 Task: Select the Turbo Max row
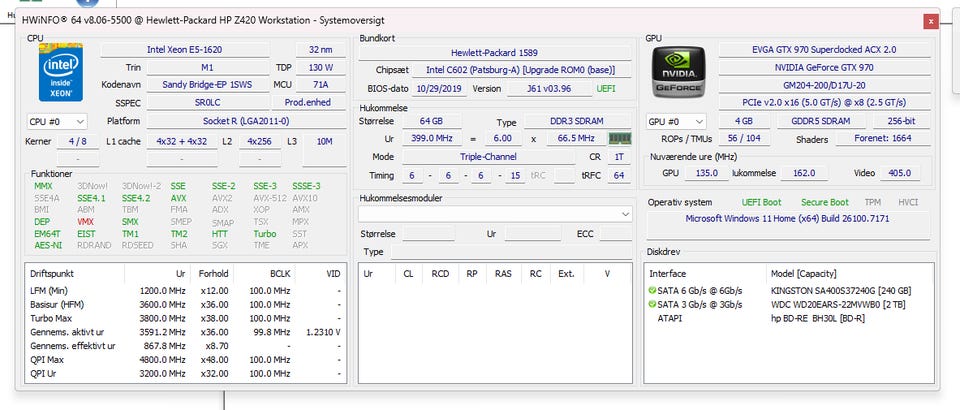click(49, 318)
